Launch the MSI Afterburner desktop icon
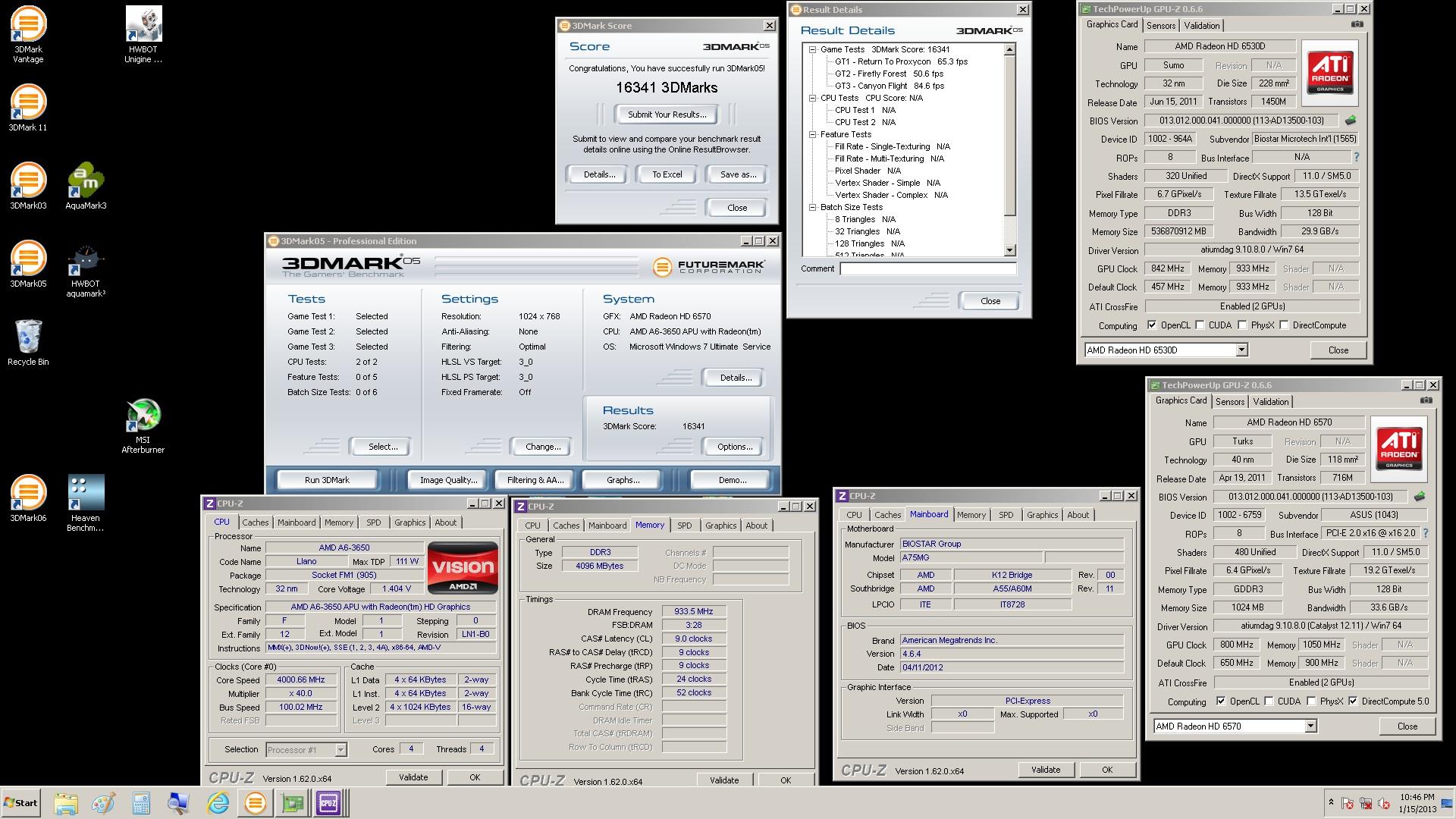This screenshot has width=1456, height=819. pyautogui.click(x=143, y=425)
